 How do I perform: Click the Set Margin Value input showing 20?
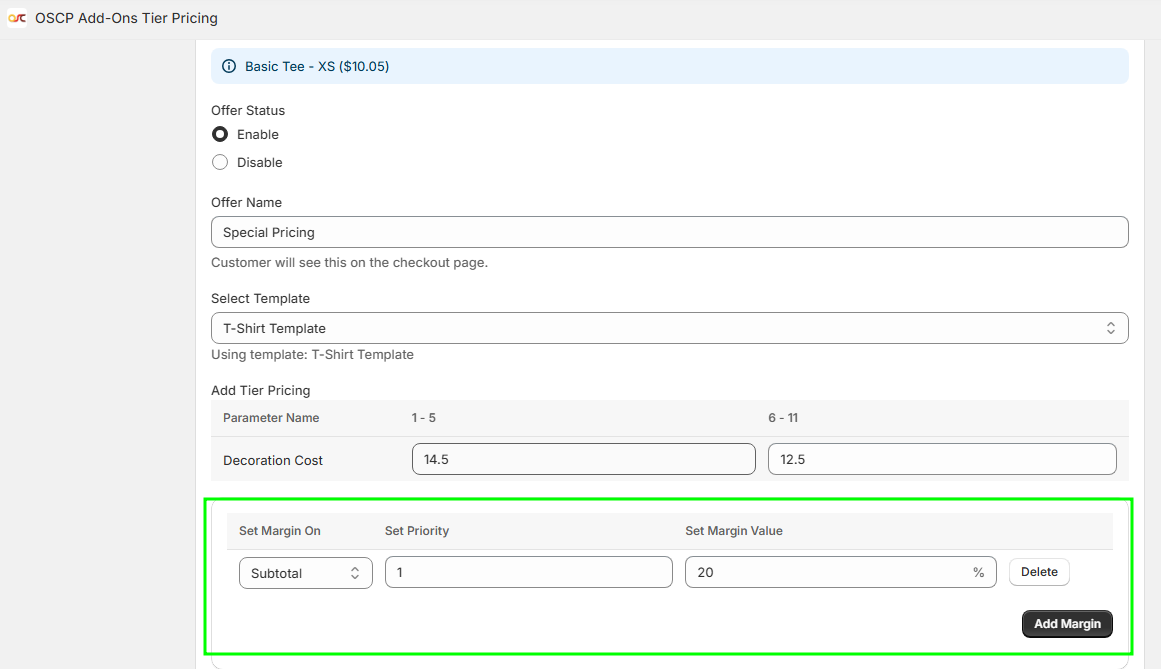[825, 572]
